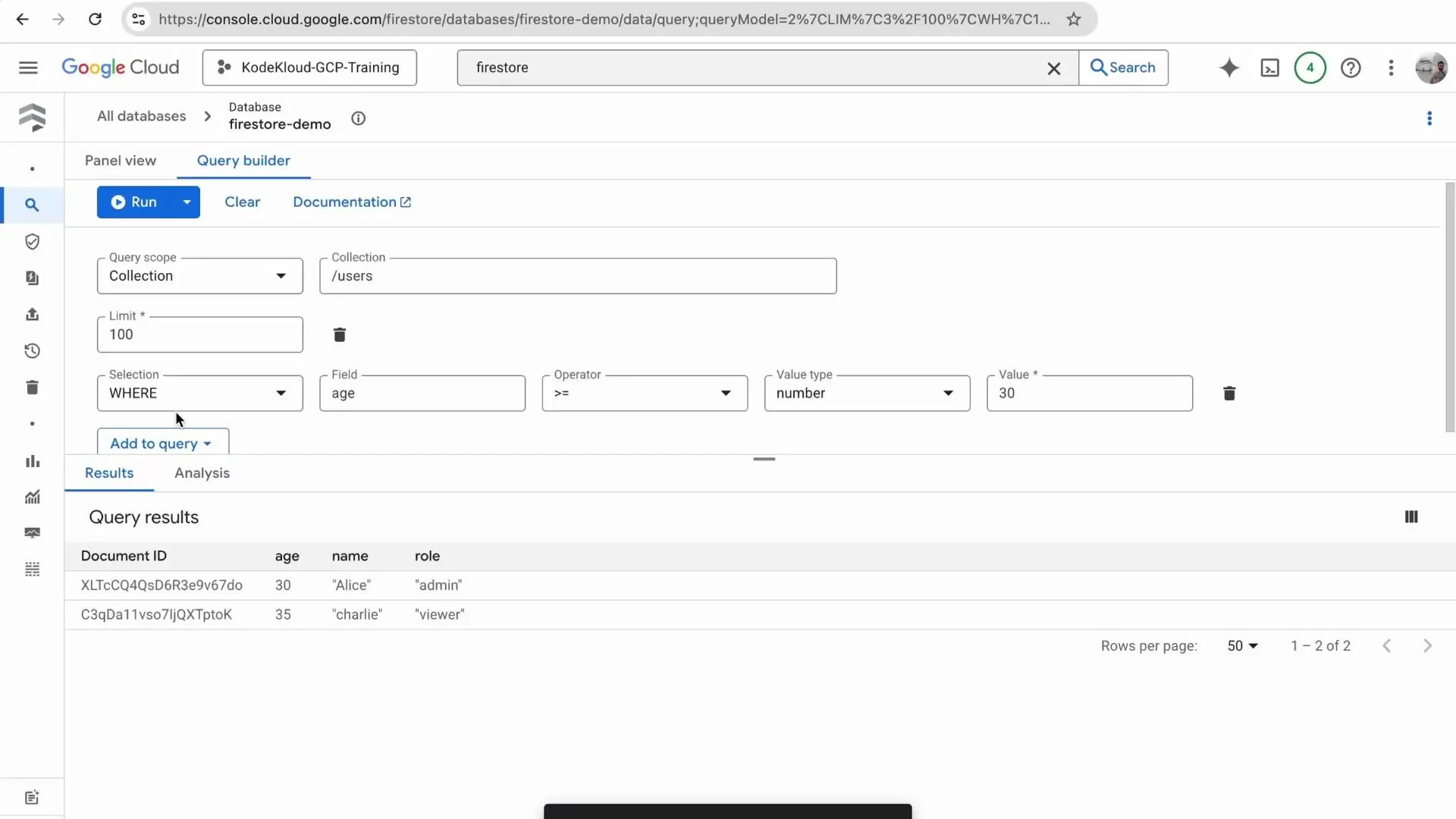Expand Add to query dropdown
This screenshot has height=819, width=1456.
pos(162,443)
